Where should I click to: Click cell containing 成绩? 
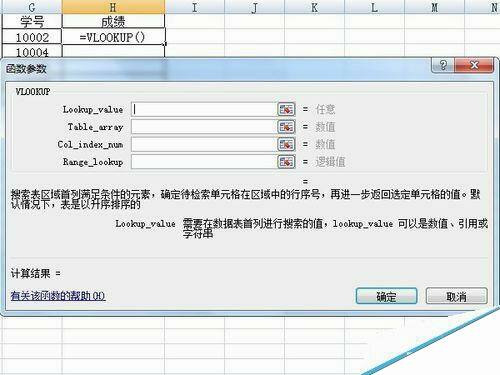point(113,21)
